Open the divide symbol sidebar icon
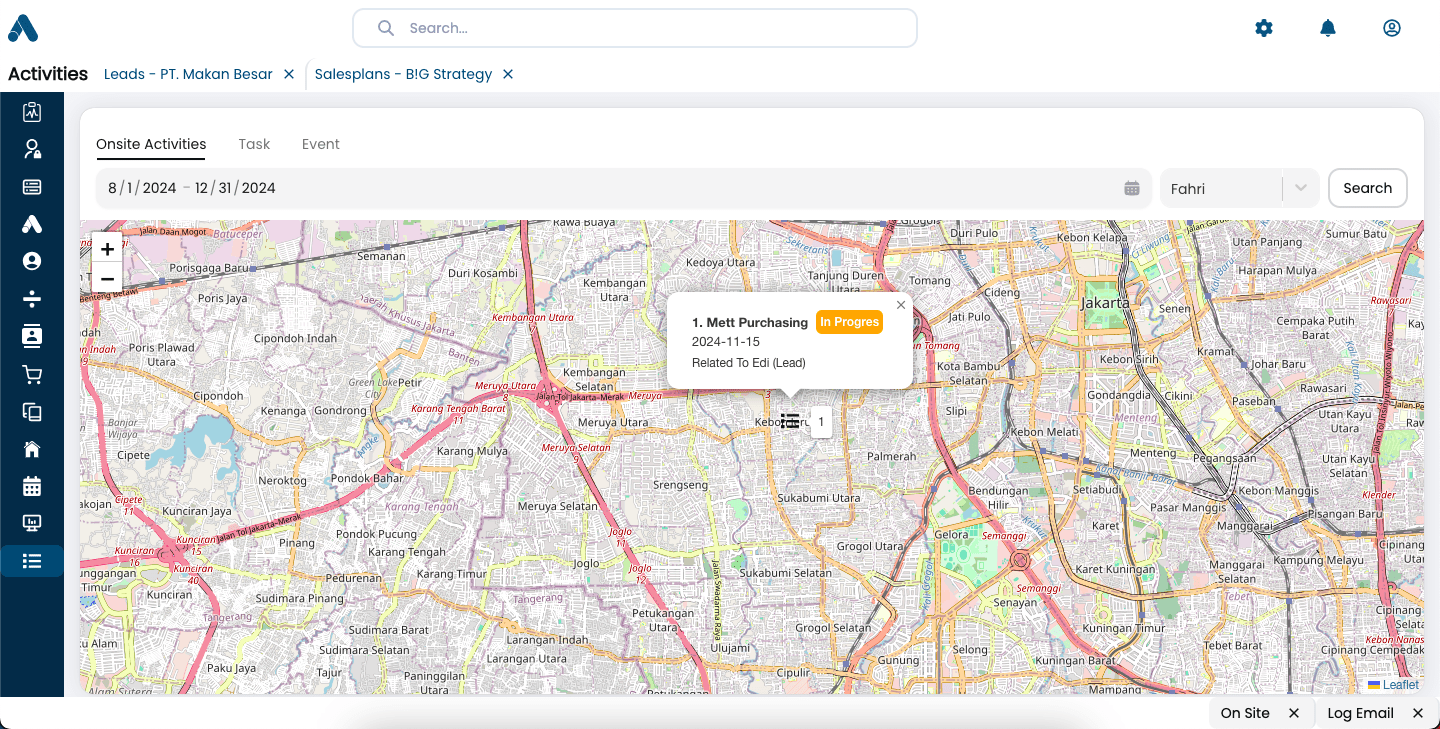 (32, 299)
